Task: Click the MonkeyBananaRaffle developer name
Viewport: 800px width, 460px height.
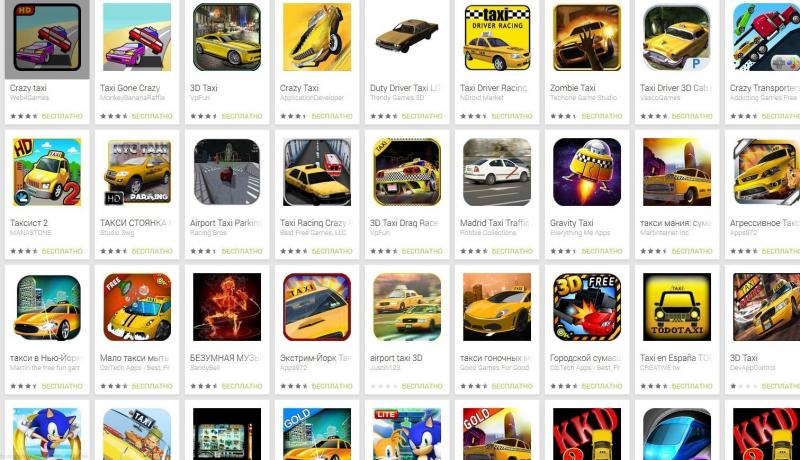Action: (132, 97)
